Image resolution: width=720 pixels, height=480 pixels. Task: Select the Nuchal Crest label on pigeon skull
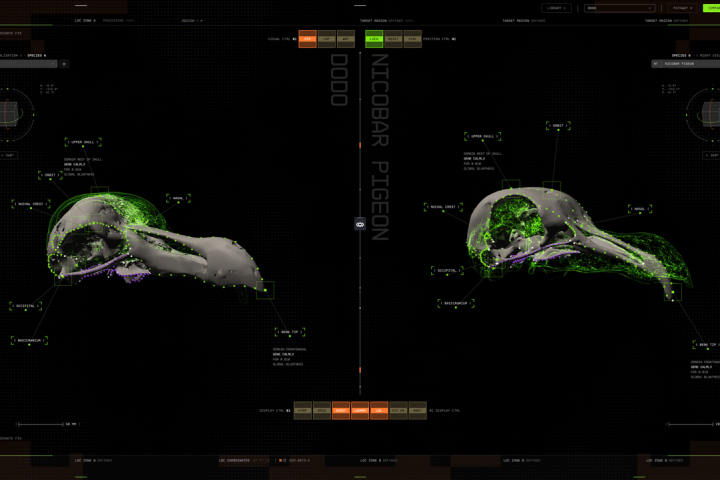(x=443, y=207)
